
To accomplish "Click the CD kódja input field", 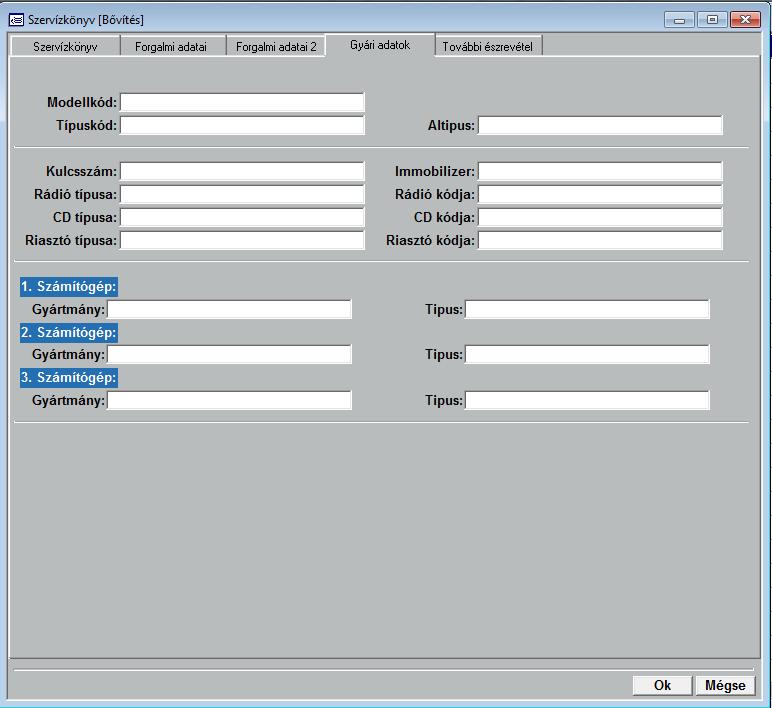I will pos(600,217).
